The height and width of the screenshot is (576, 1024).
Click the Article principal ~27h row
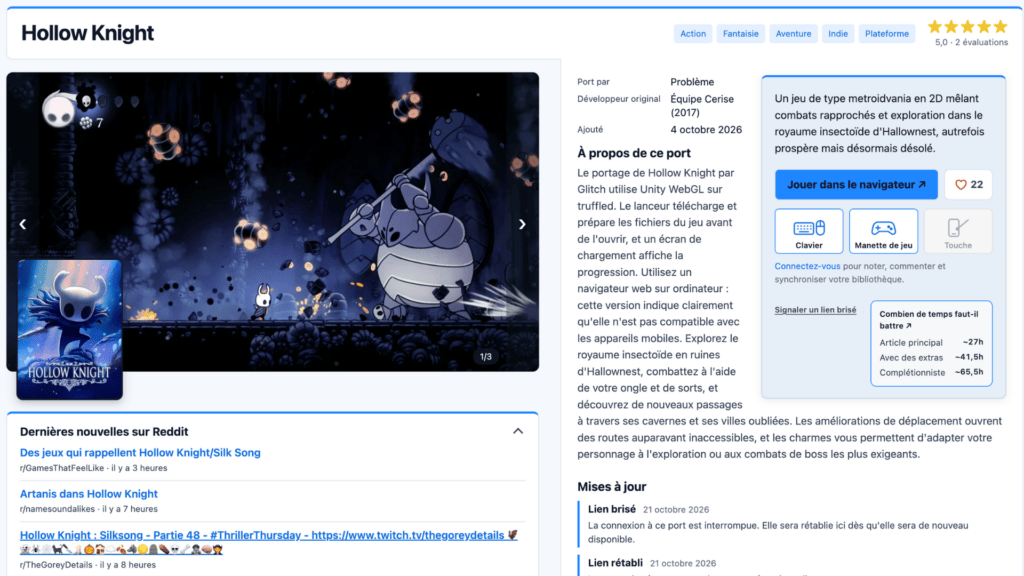click(931, 342)
